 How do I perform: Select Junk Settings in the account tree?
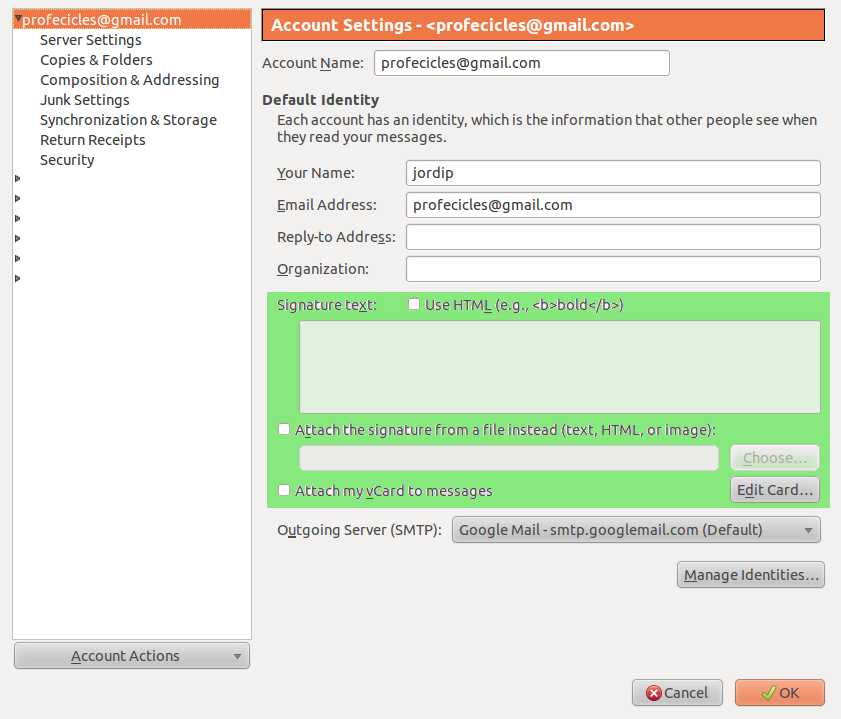coord(84,100)
